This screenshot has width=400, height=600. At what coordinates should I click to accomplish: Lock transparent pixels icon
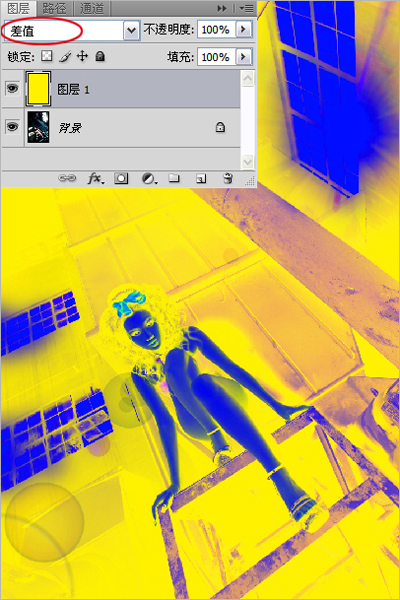[x=47, y=56]
